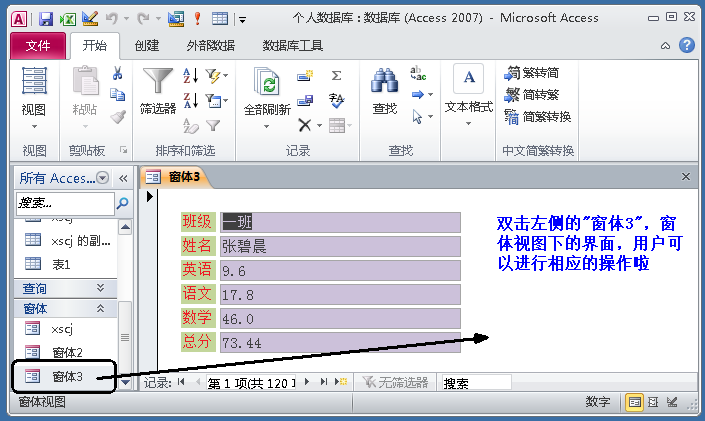The image size is (705, 421).
Task: Click the navigation pane 搜索 search field
Action: pyautogui.click(x=65, y=203)
